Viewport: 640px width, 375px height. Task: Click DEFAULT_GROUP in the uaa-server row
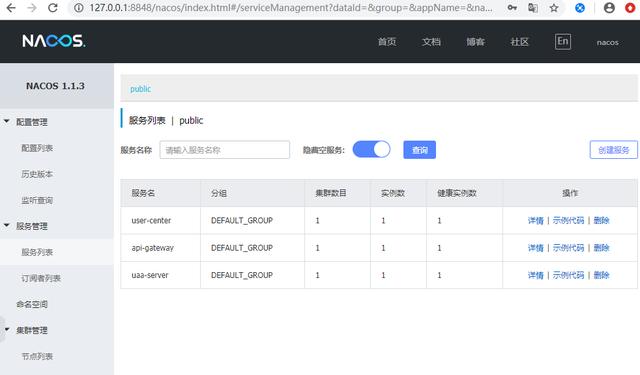[x=242, y=275]
